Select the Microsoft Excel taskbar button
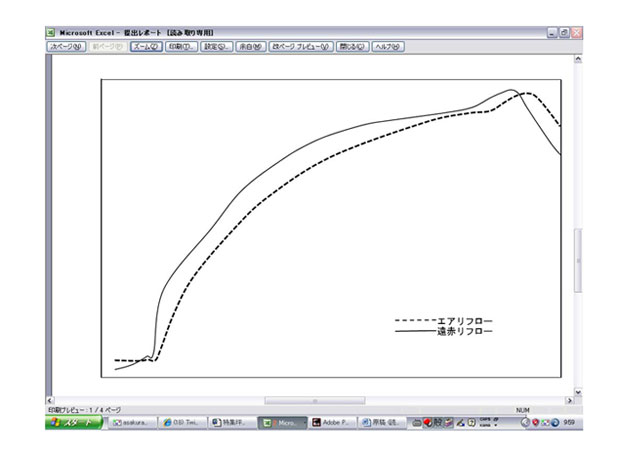 click(x=281, y=423)
